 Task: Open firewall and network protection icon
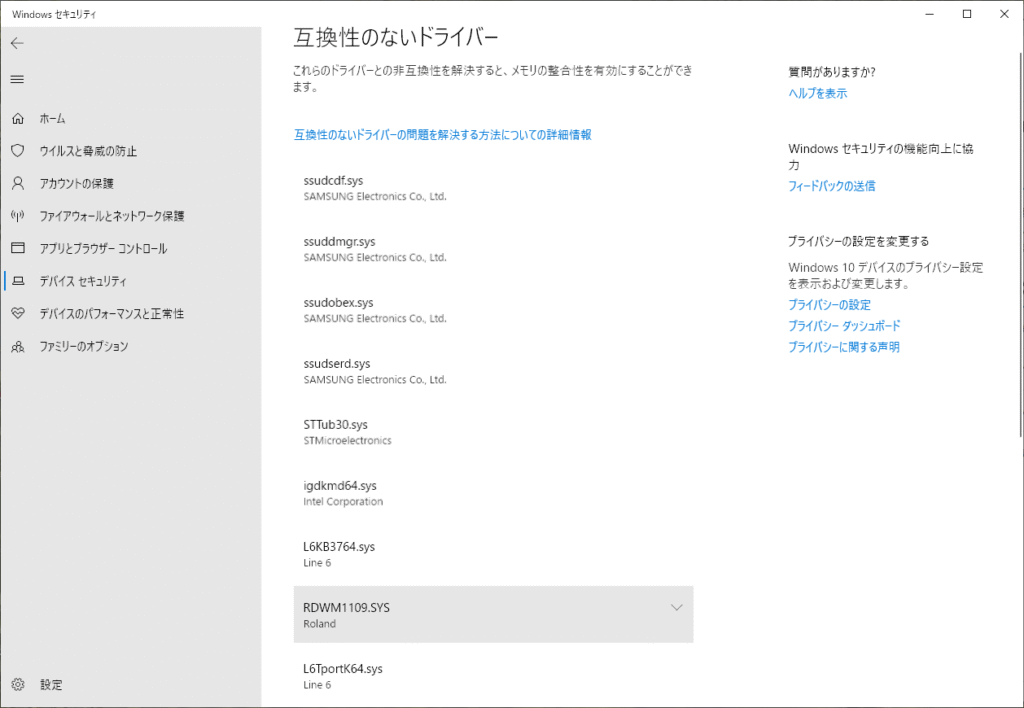[17, 216]
